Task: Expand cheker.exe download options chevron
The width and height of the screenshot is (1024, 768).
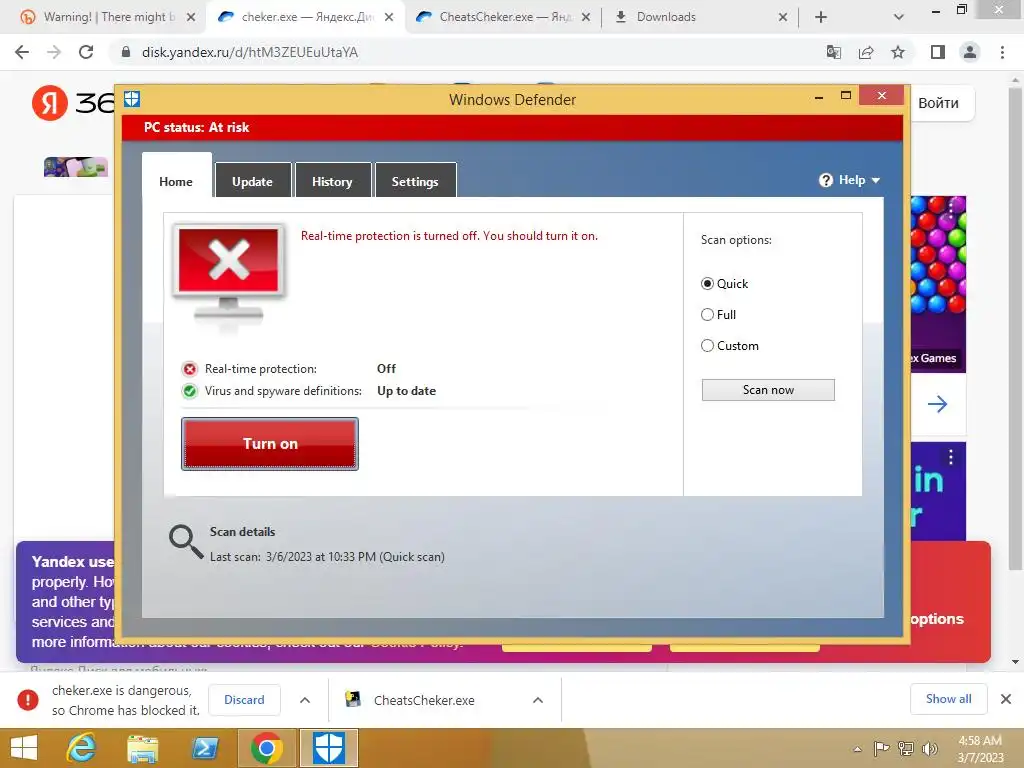Action: (305, 700)
